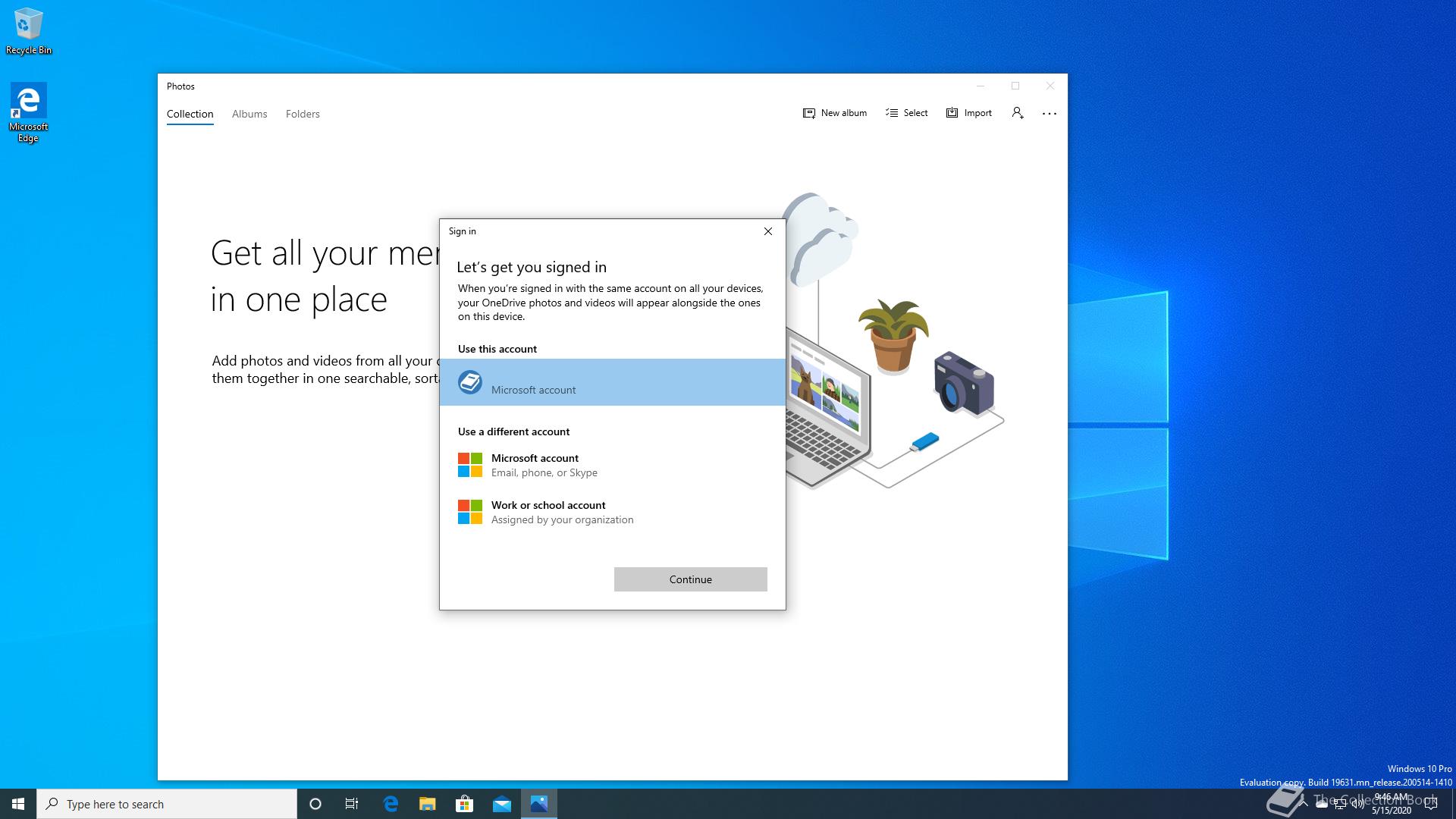Screen dimensions: 1456x819
Task: Open Task View on taskbar
Action: tap(352, 804)
